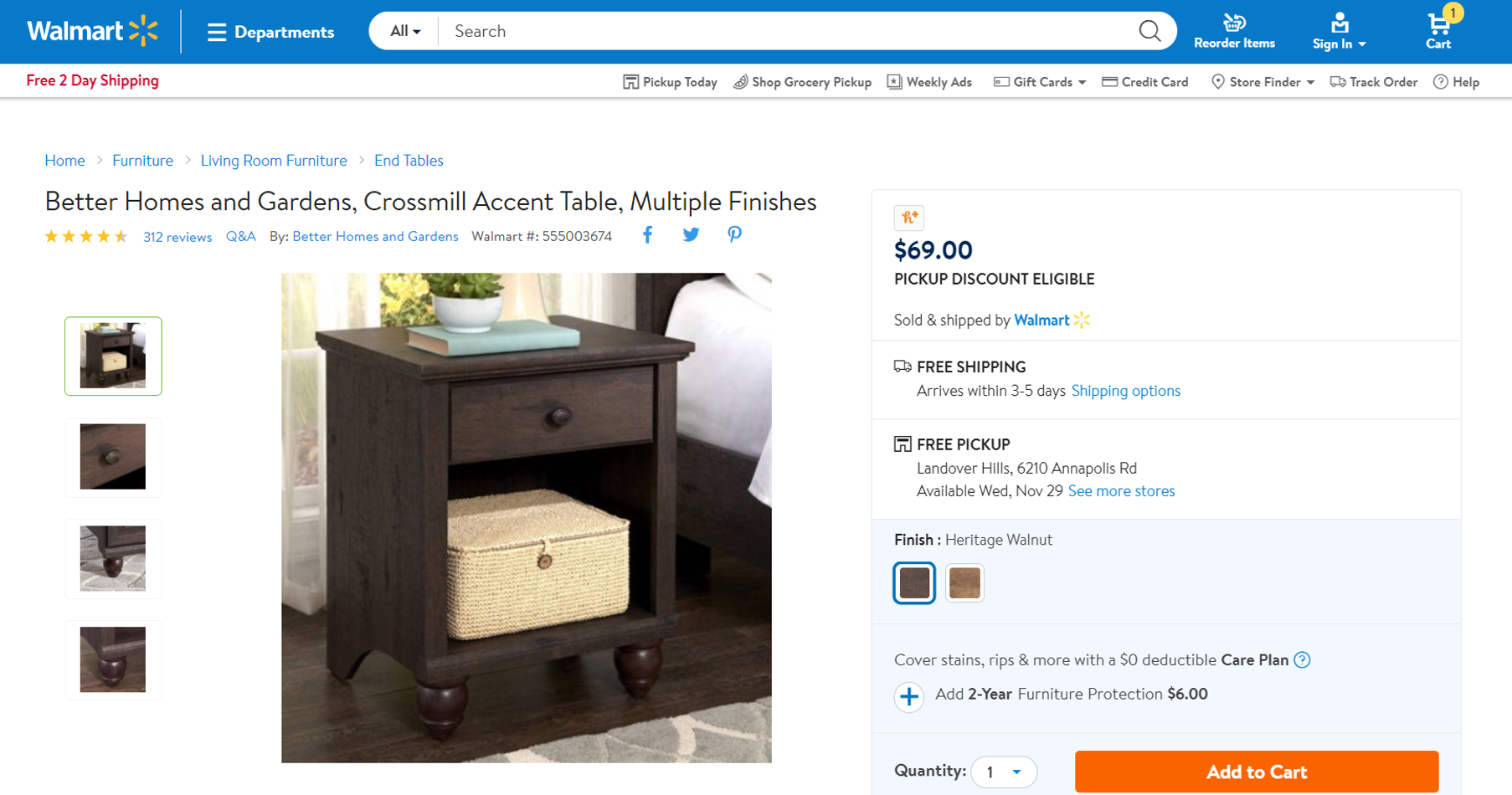
Task: Expand the Store Finder menu
Action: click(1263, 82)
